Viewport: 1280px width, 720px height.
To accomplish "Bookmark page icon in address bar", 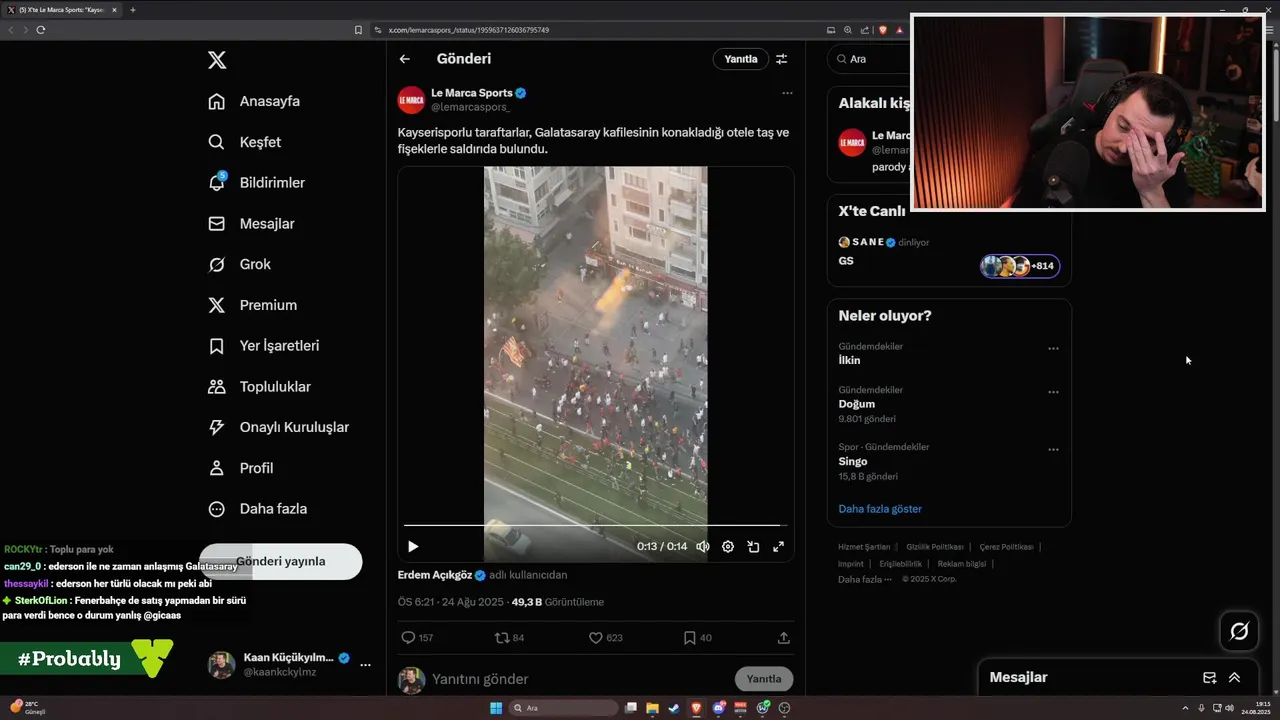I will point(359,30).
